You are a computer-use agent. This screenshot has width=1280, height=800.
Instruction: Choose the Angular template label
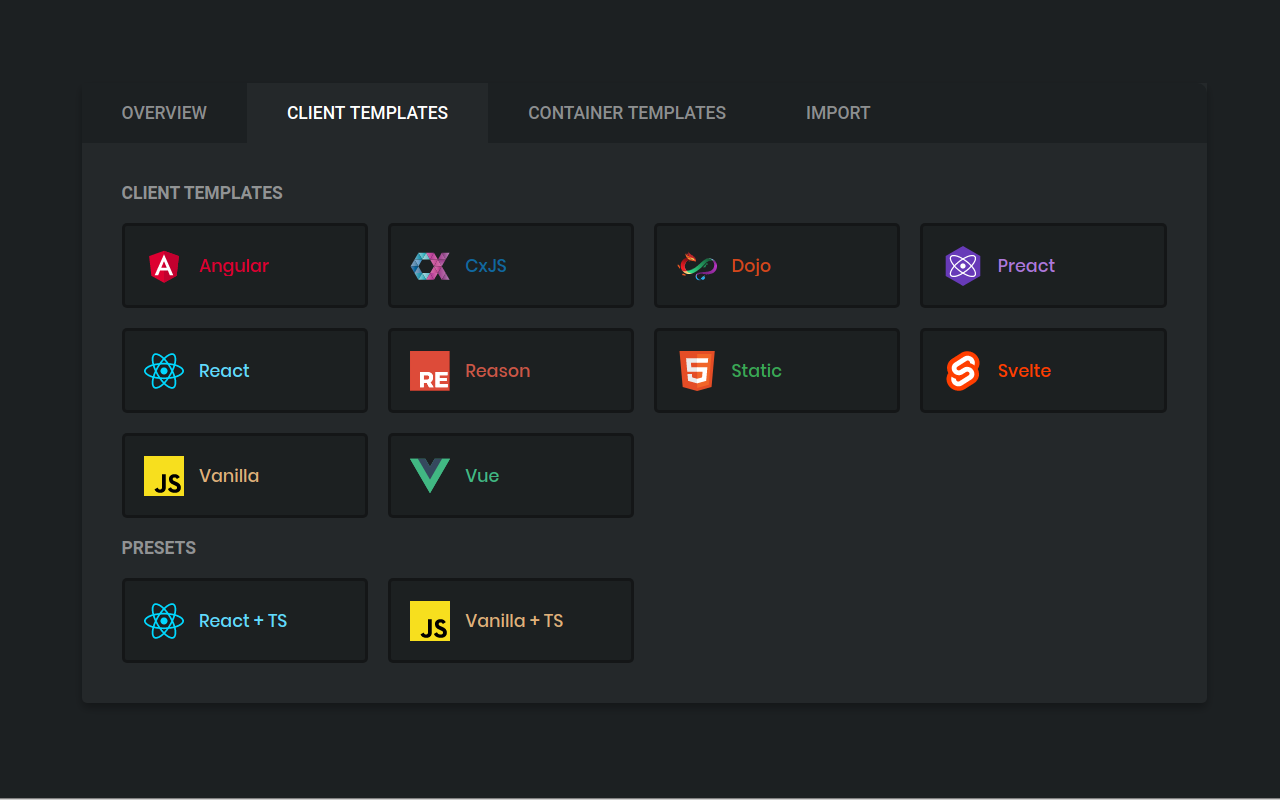point(234,266)
